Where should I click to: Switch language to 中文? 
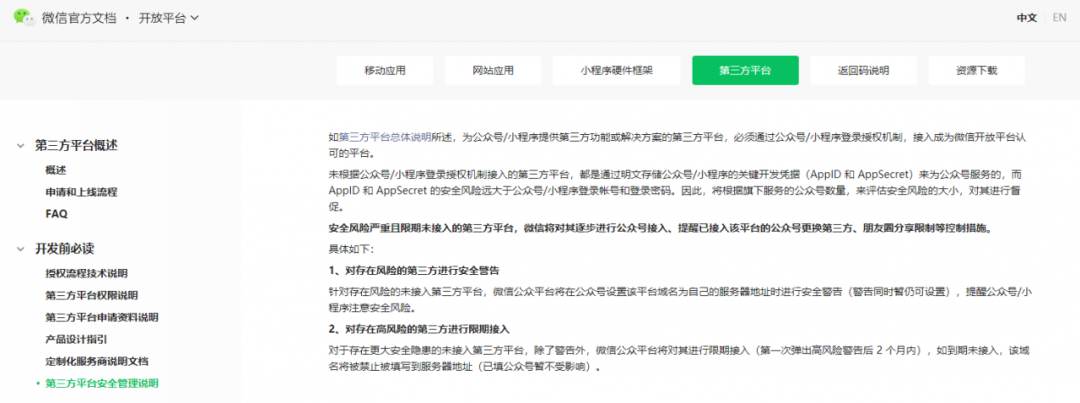[x=1027, y=18]
